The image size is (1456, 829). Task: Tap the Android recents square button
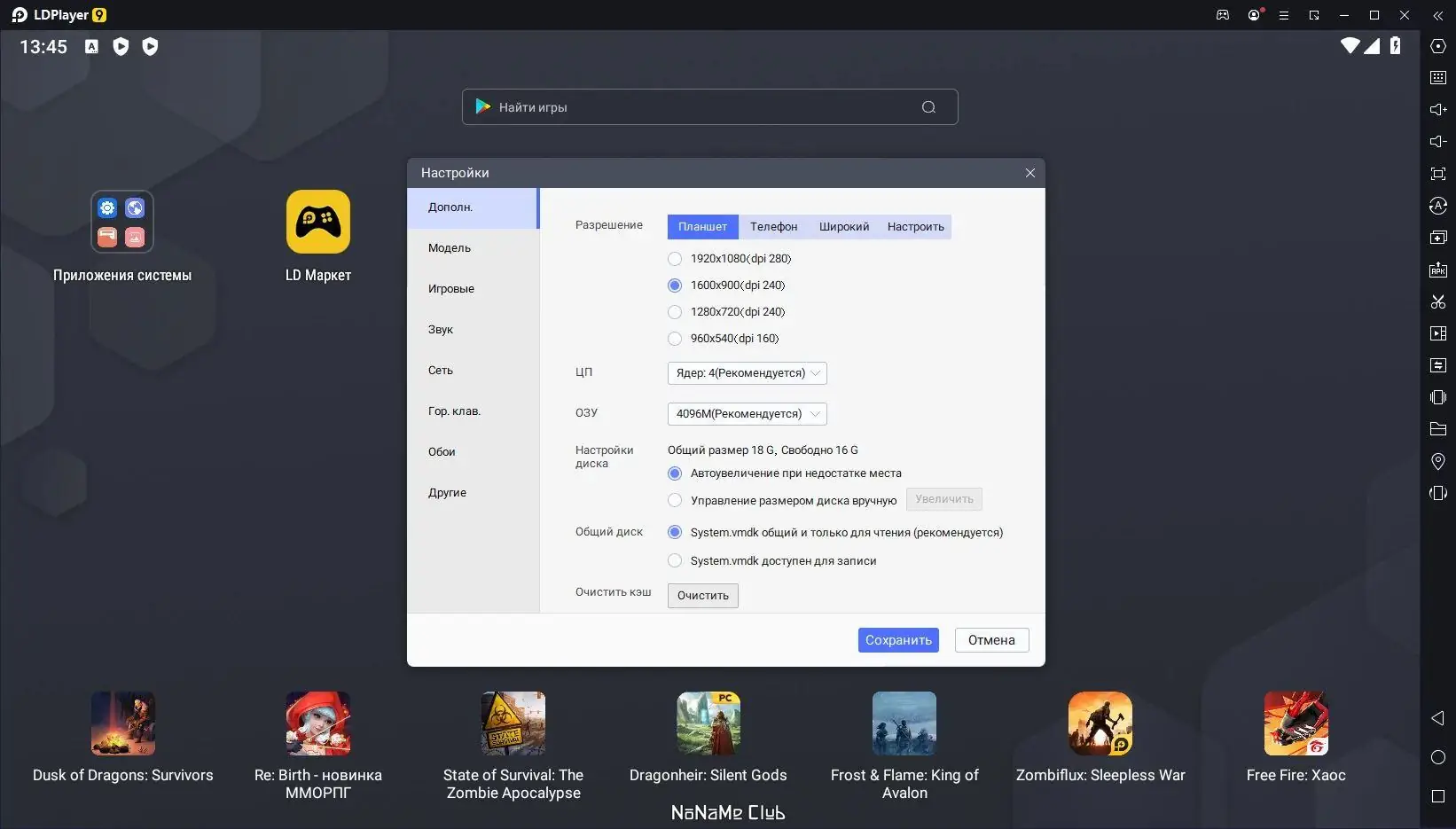tap(1438, 796)
